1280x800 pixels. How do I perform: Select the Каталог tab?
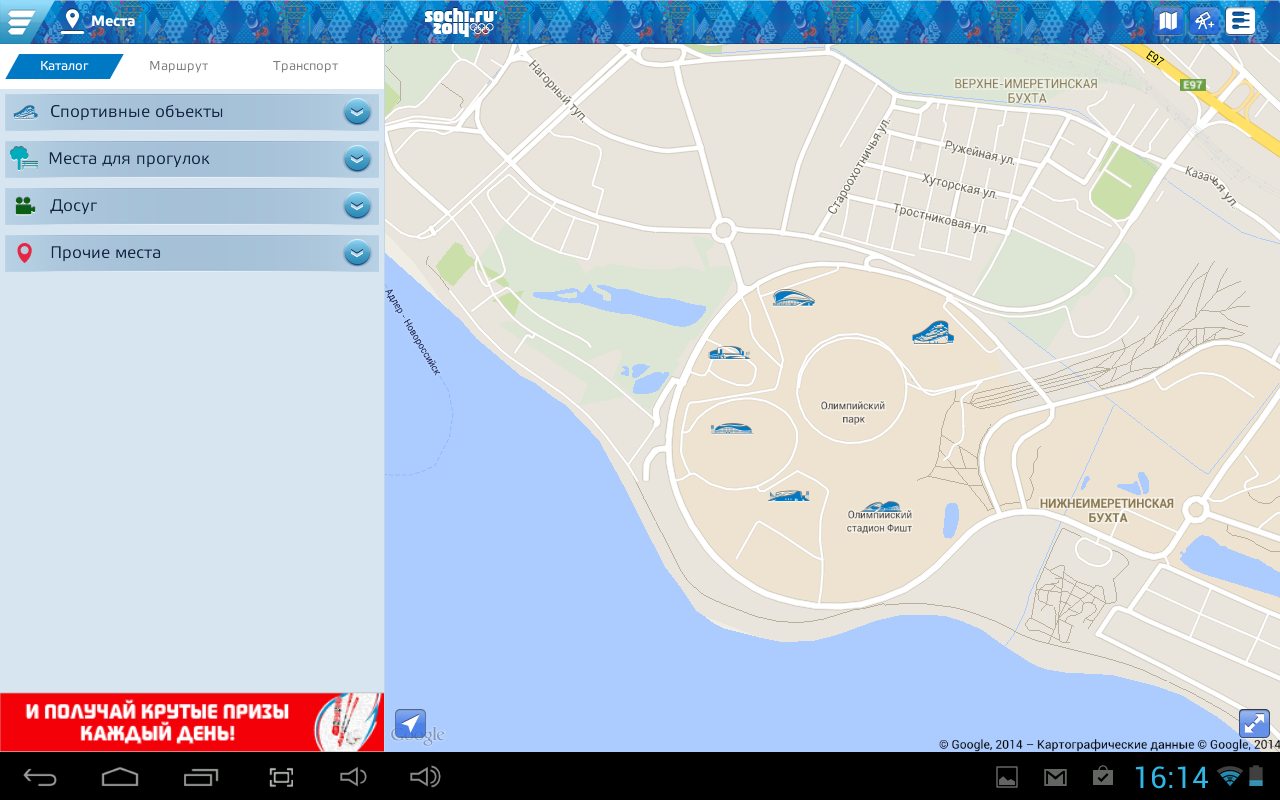point(64,66)
